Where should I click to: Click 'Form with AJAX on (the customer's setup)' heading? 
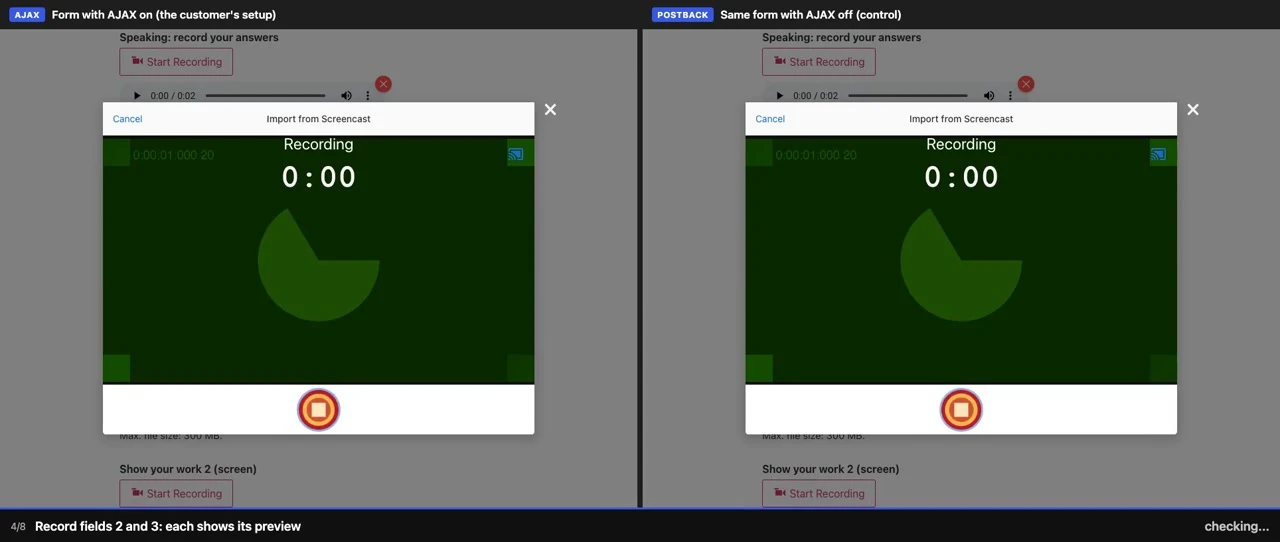click(x=164, y=15)
